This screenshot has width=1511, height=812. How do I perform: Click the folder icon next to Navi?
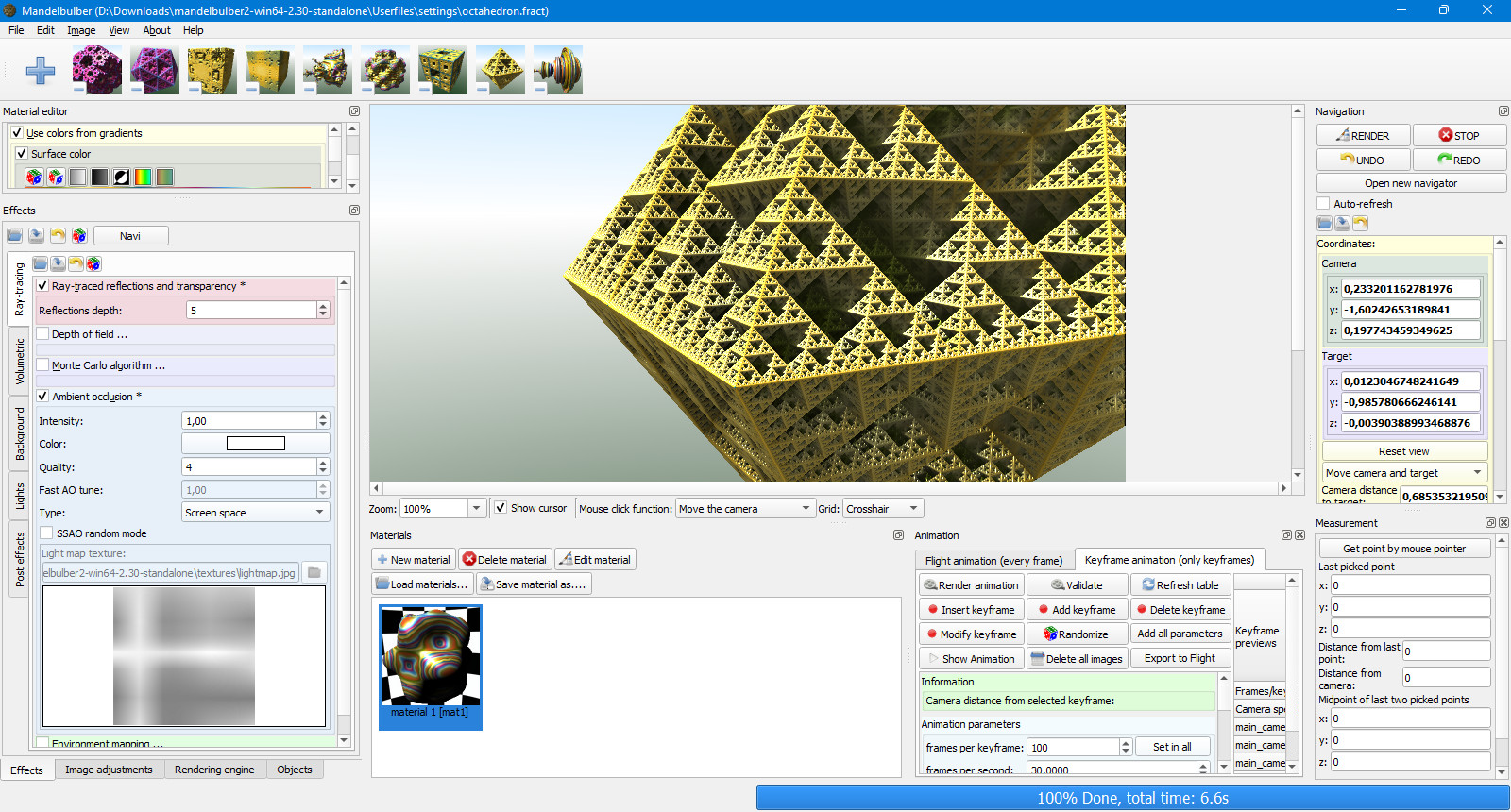pyautogui.click(x=15, y=236)
